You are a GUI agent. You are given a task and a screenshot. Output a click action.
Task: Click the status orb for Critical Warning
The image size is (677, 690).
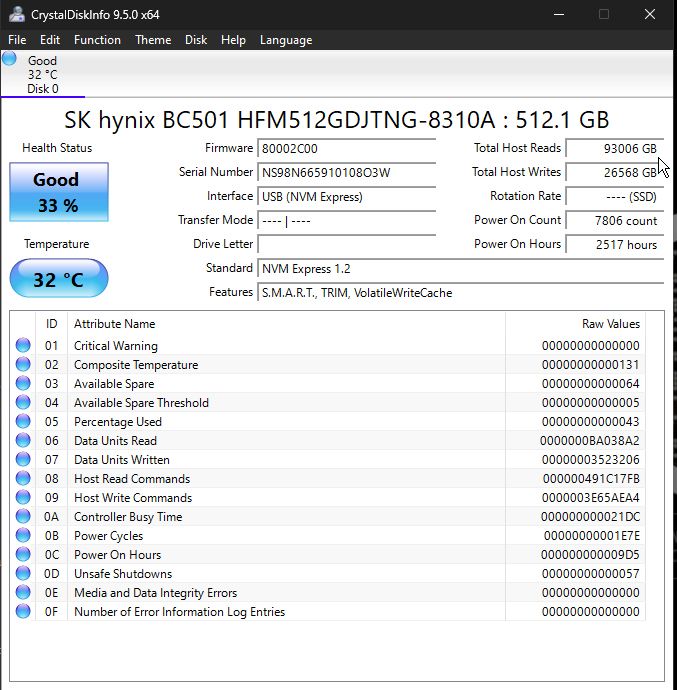(x=23, y=345)
